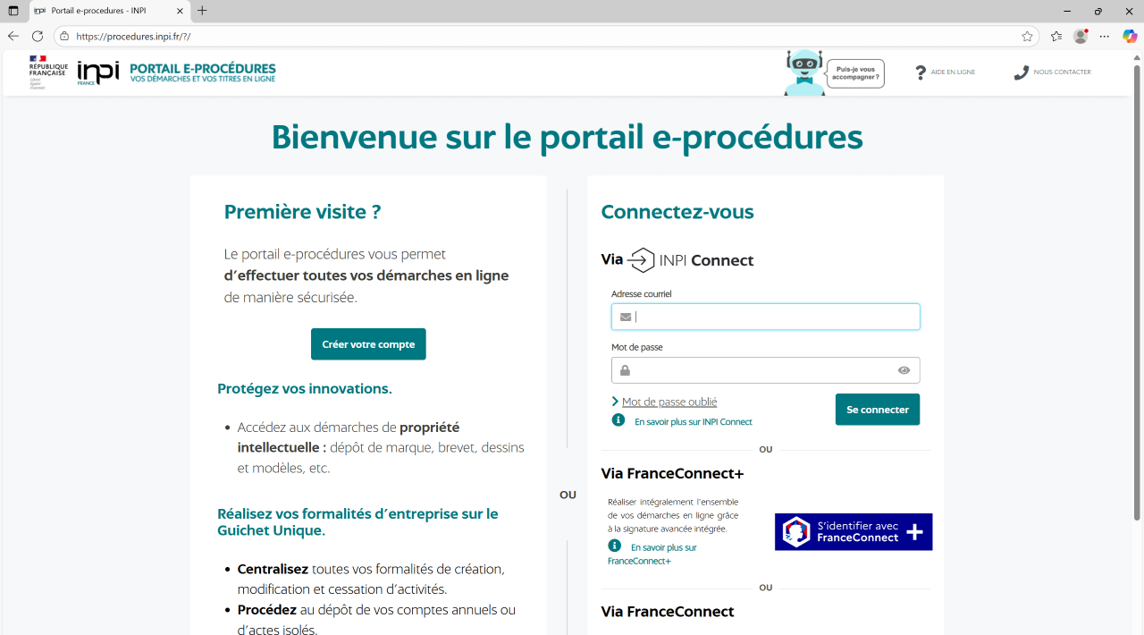Viewport: 1144px width, 635px height.
Task: Click the INPI logo in header
Action: pyautogui.click(x=98, y=72)
